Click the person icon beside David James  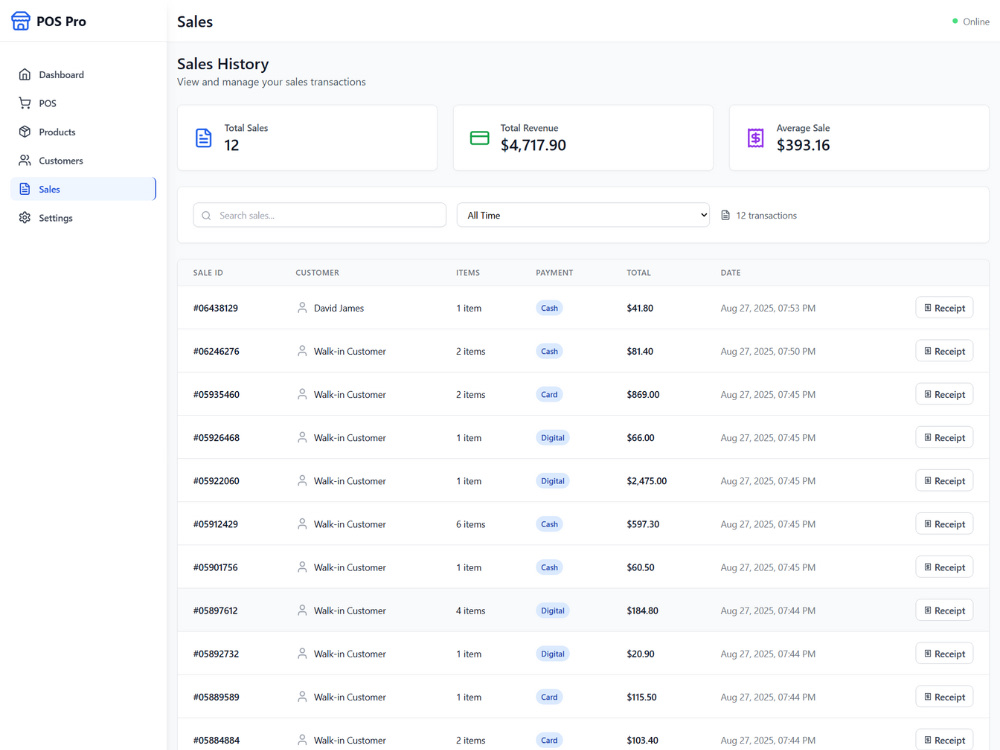click(302, 308)
